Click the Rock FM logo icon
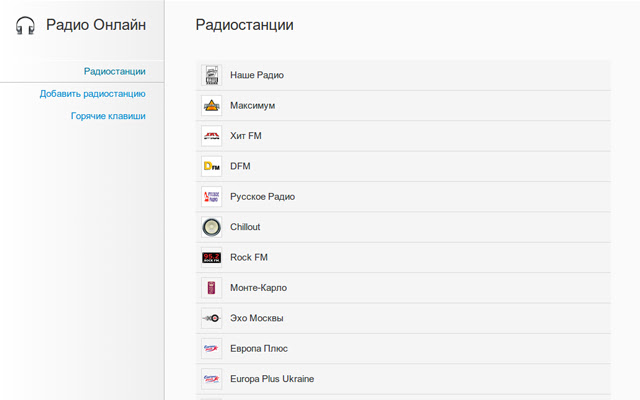Image resolution: width=640 pixels, height=400 pixels. 211,257
